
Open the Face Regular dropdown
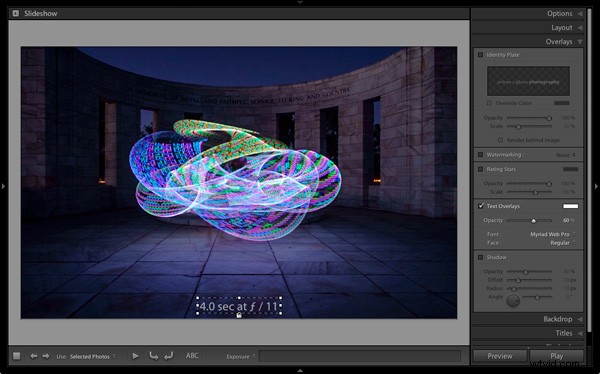[x=562, y=243]
